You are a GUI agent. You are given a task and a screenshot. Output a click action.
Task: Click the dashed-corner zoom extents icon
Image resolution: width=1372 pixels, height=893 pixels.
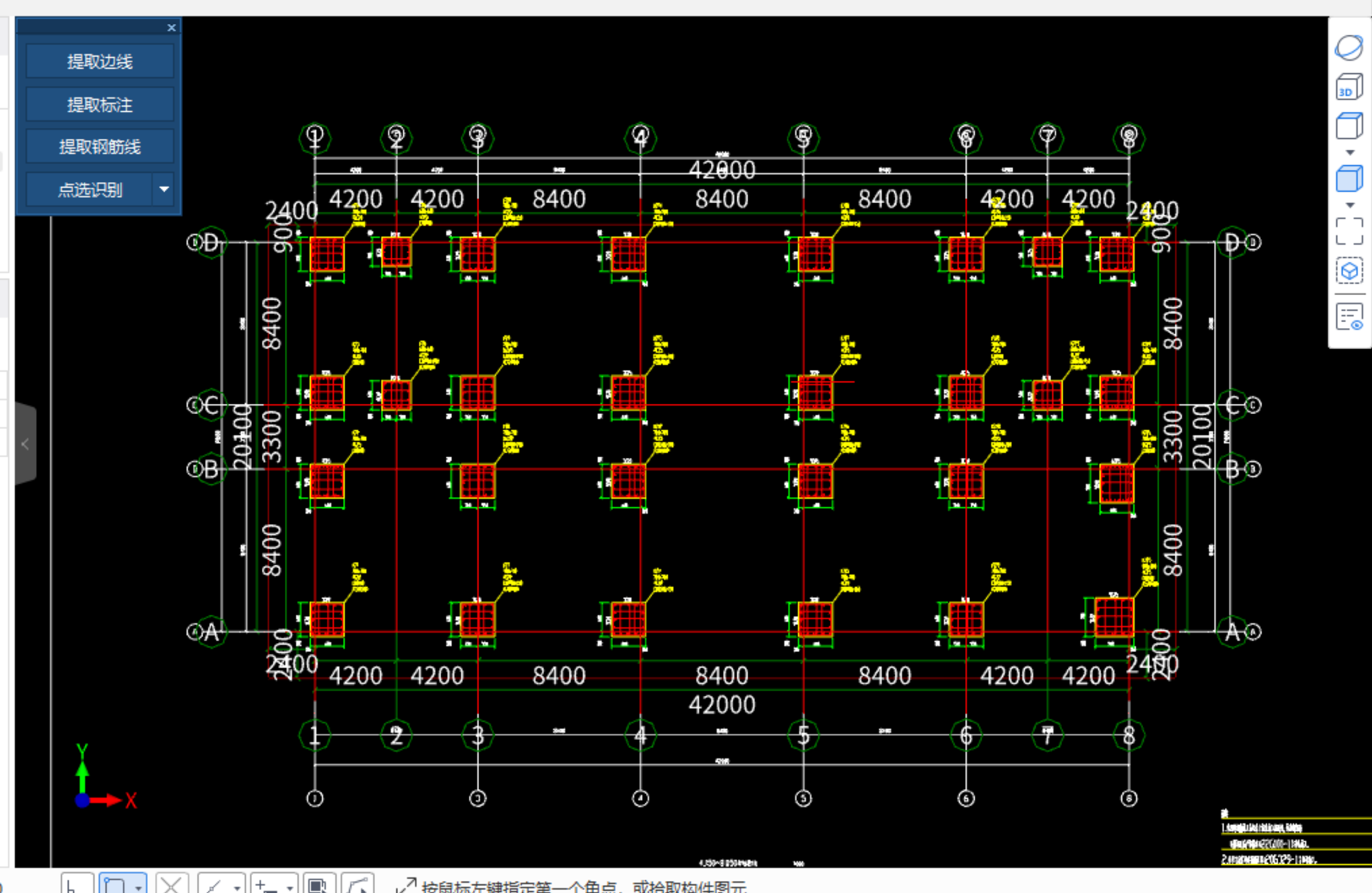coord(1349,231)
